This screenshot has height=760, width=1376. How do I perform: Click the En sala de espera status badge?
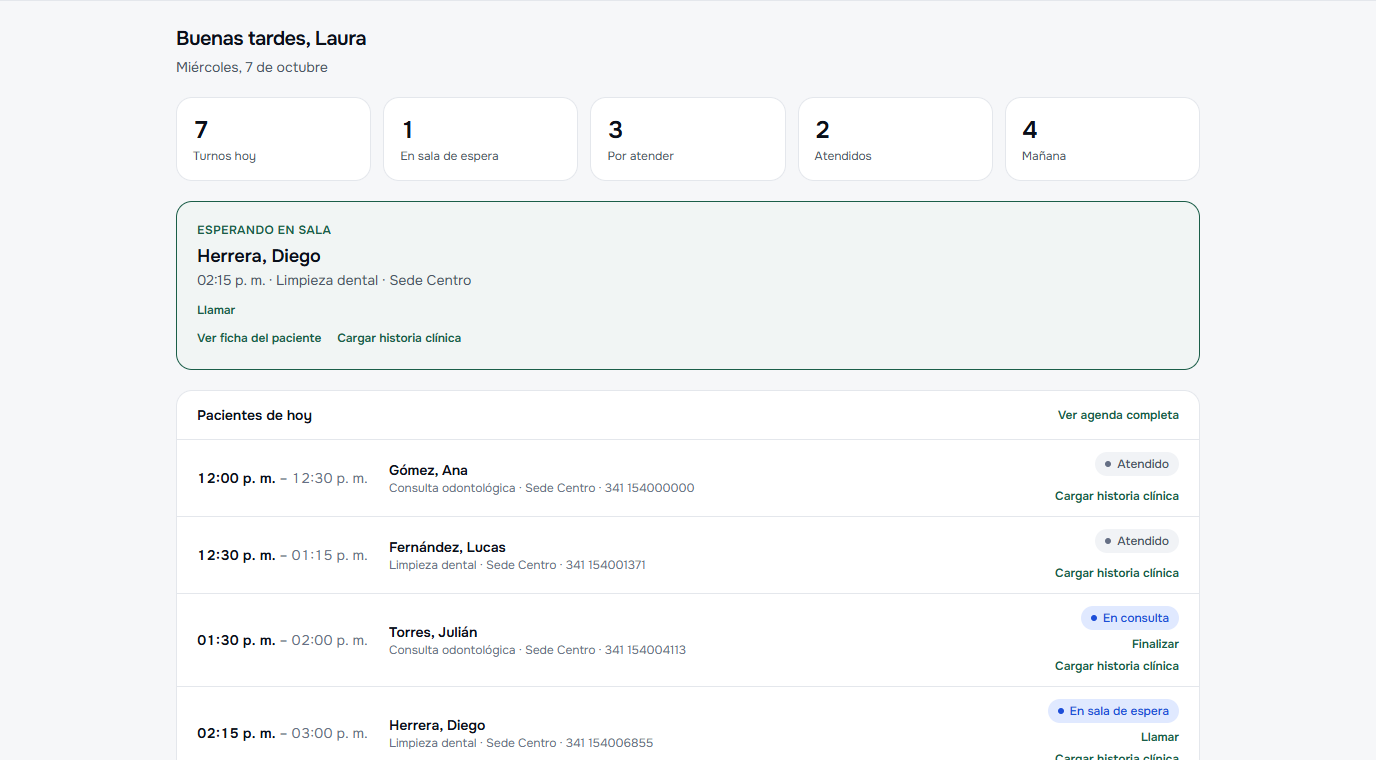pyautogui.click(x=1113, y=711)
